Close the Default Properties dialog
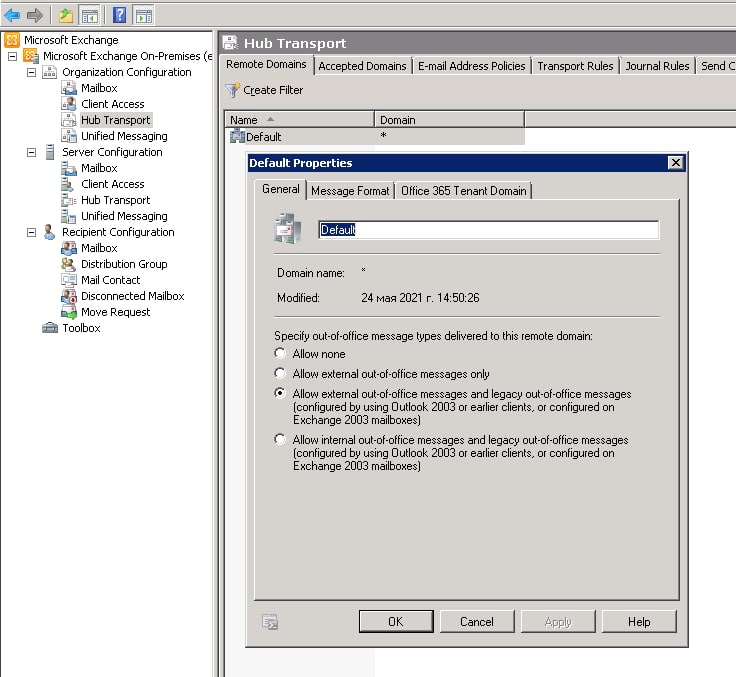The width and height of the screenshot is (736, 677). (675, 162)
